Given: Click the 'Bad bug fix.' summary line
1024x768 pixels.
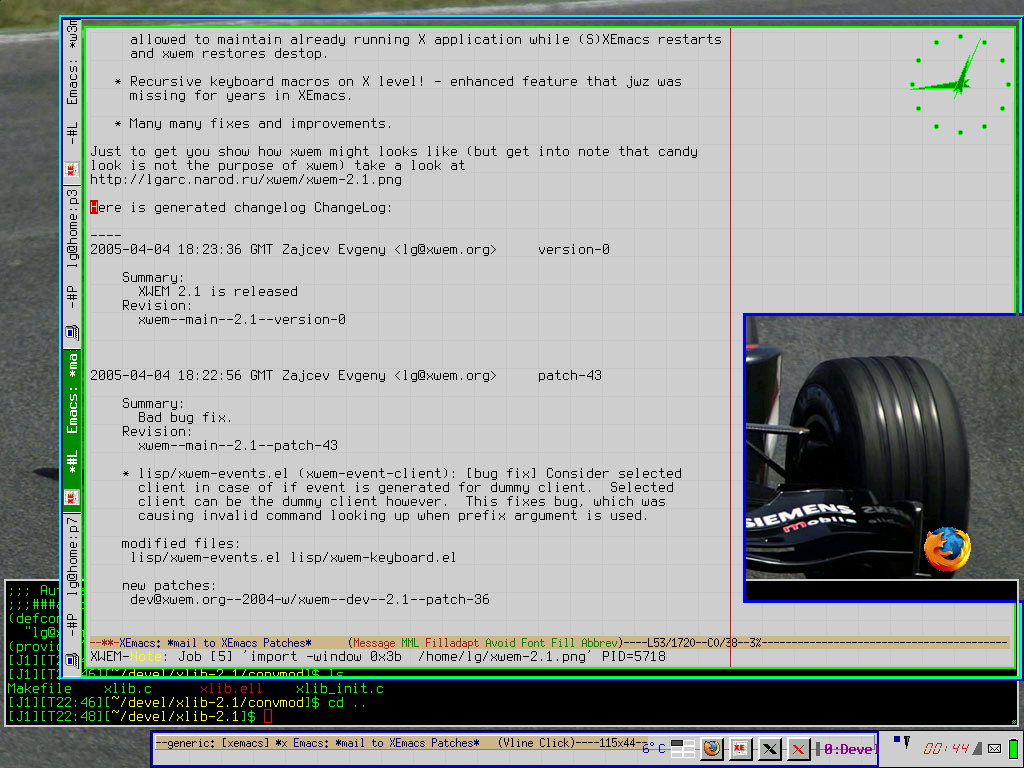Looking at the screenshot, I should pyautogui.click(x=185, y=418).
